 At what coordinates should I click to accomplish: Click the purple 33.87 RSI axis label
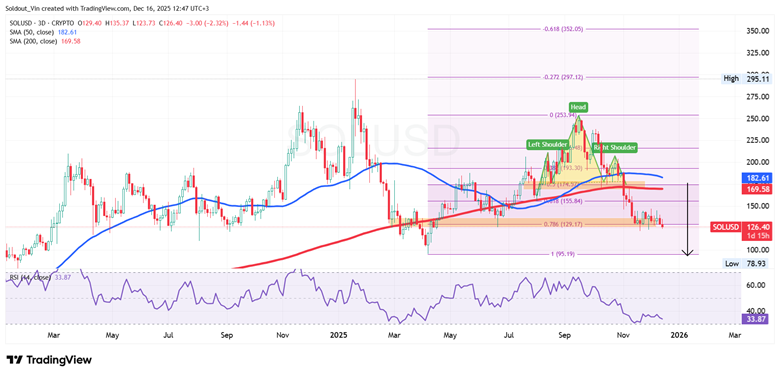(x=756, y=319)
